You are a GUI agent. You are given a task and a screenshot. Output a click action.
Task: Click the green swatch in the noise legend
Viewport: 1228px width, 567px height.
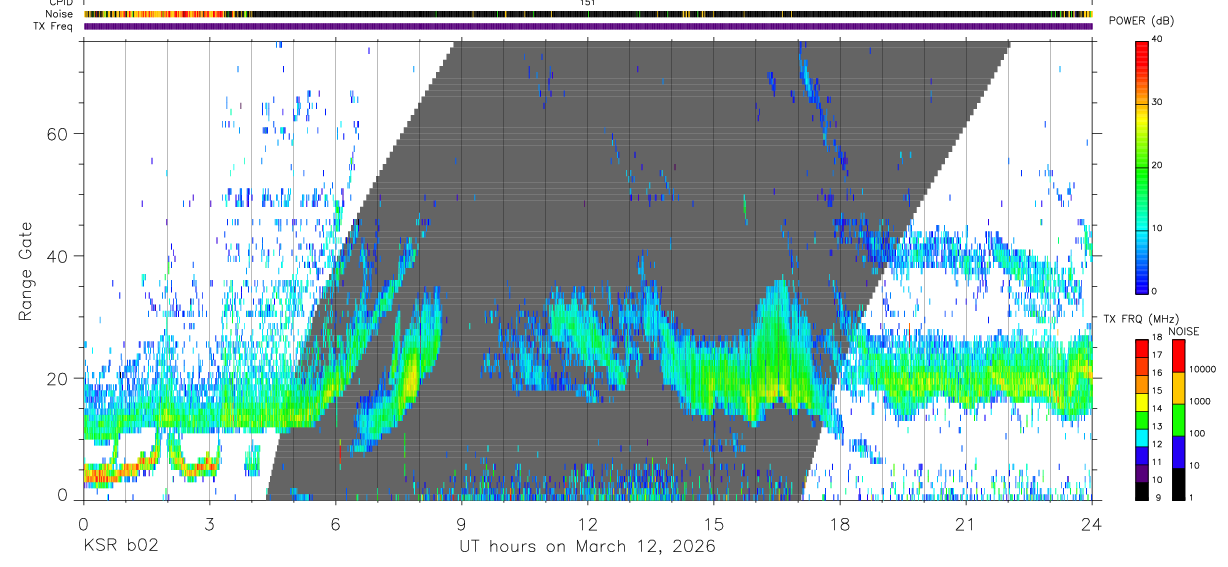[1178, 419]
